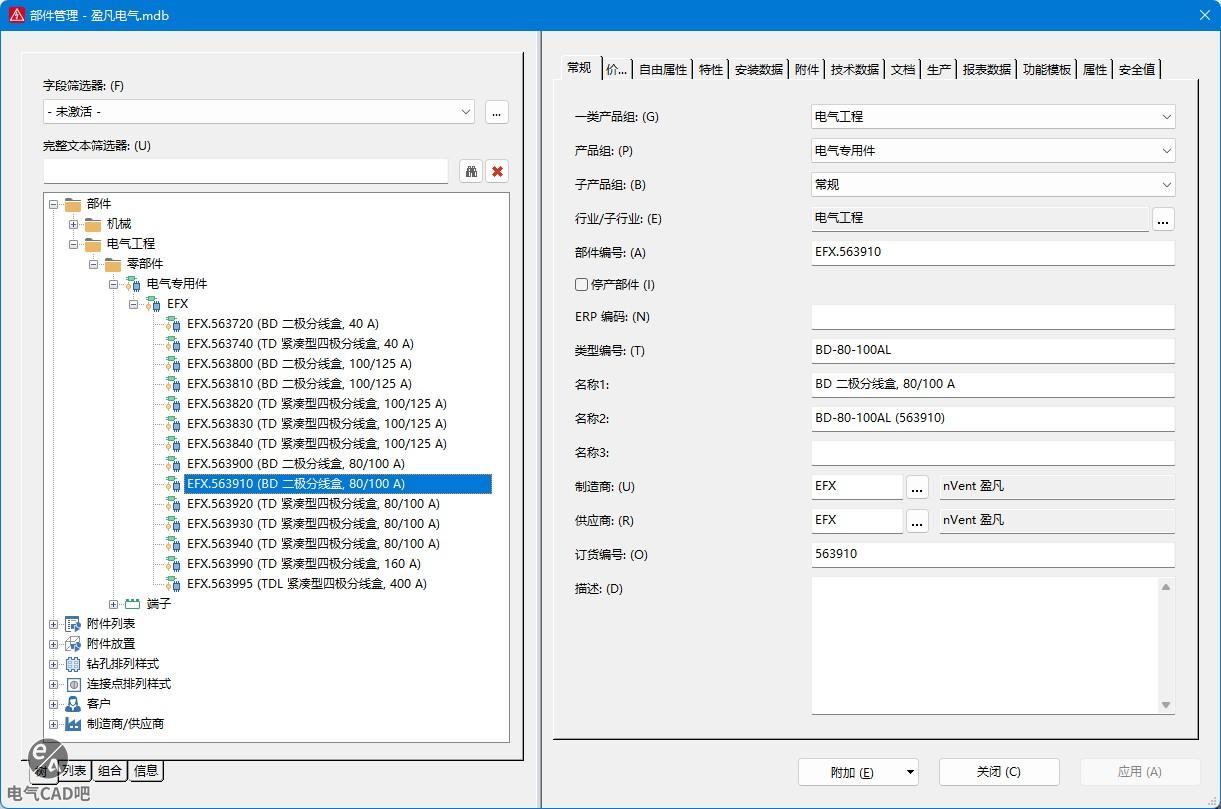The height and width of the screenshot is (809, 1221).
Task: Click the ERP 编码 input field
Action: point(992,318)
